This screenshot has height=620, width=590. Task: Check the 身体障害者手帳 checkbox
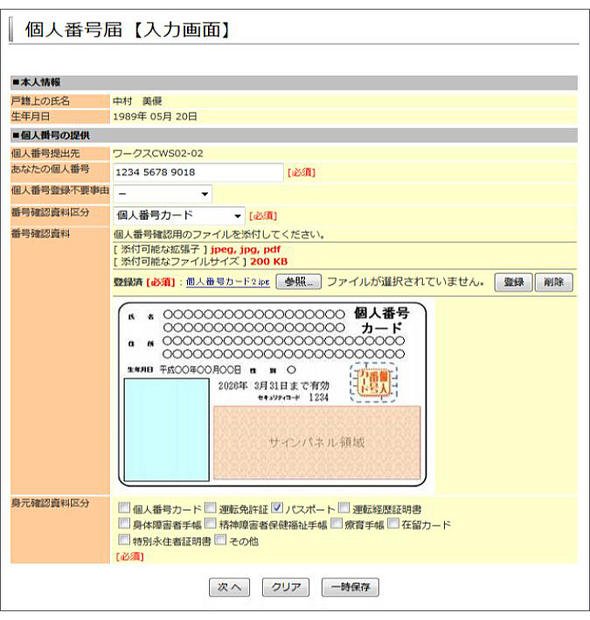click(x=124, y=523)
